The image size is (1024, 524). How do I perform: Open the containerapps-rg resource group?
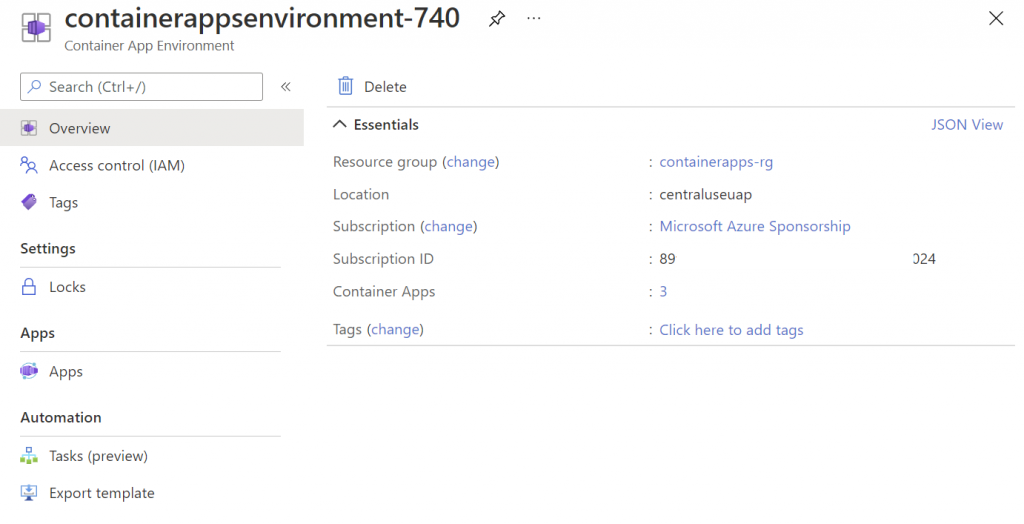click(716, 162)
